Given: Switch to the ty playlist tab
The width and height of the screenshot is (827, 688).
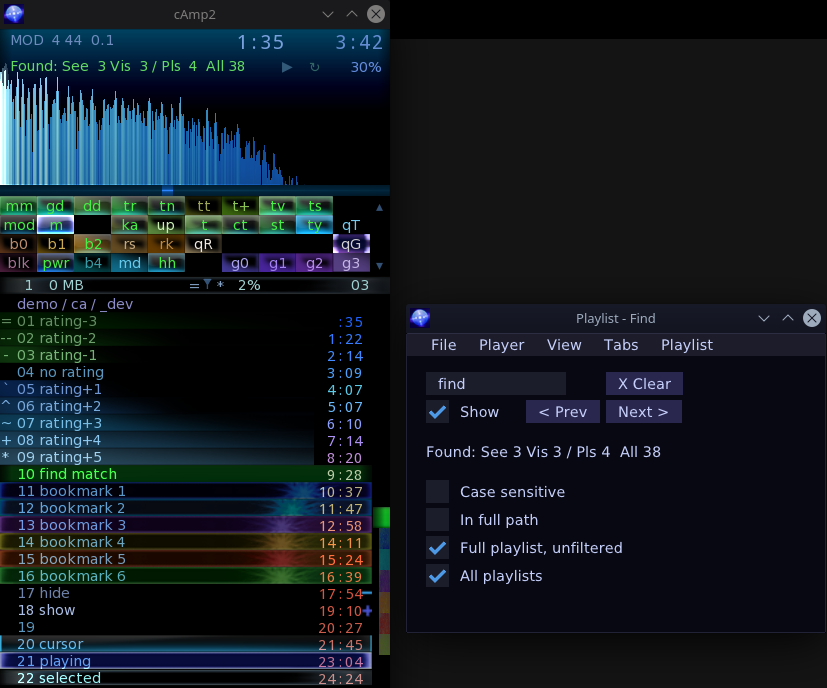Looking at the screenshot, I should tap(314, 225).
